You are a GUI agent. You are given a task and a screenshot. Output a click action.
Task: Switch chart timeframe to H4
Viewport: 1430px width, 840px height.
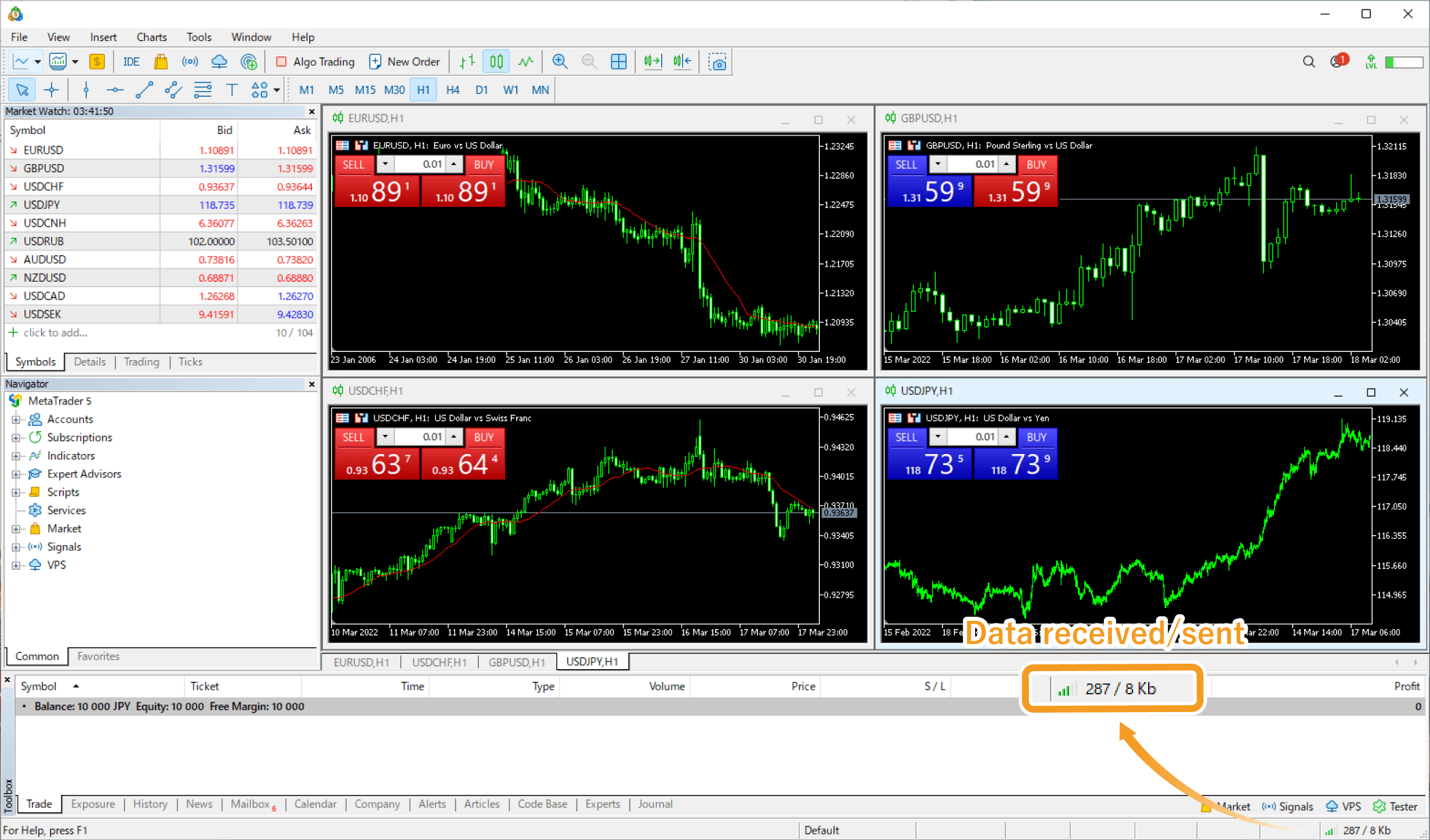[452, 90]
